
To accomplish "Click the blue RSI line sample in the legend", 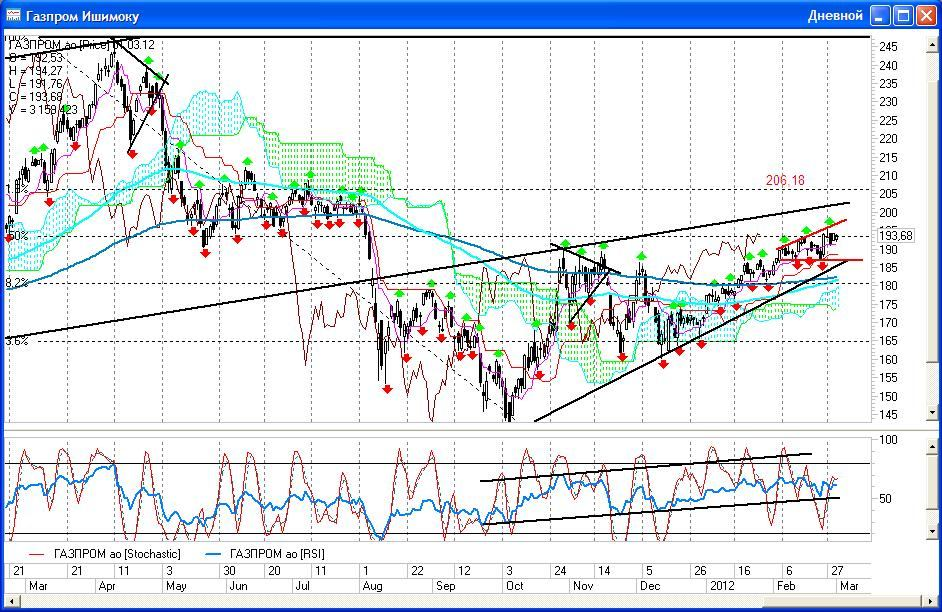I will pyautogui.click(x=214, y=554).
